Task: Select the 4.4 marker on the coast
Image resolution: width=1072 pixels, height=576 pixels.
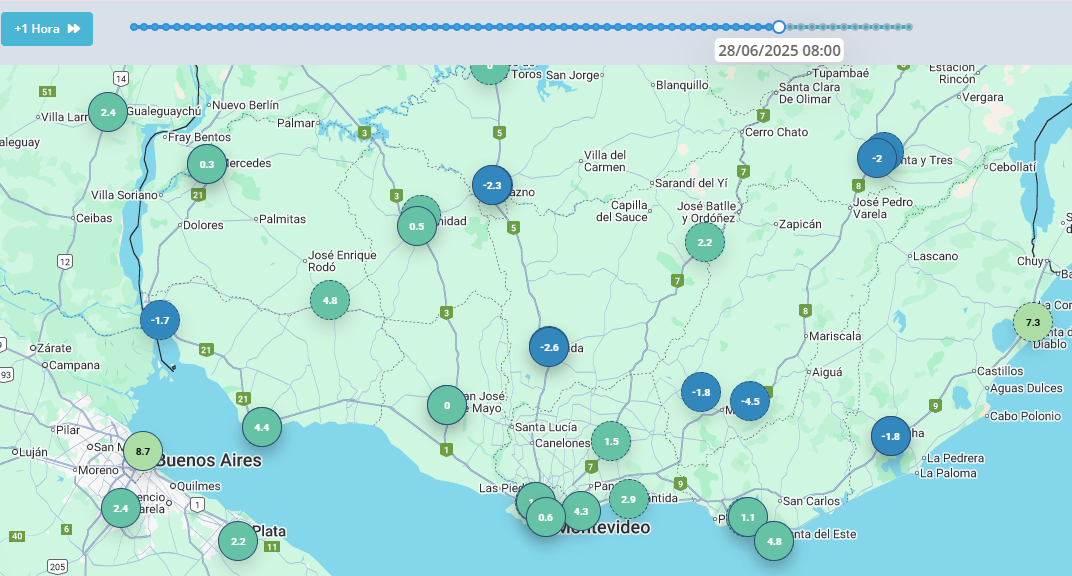Action: tap(262, 427)
